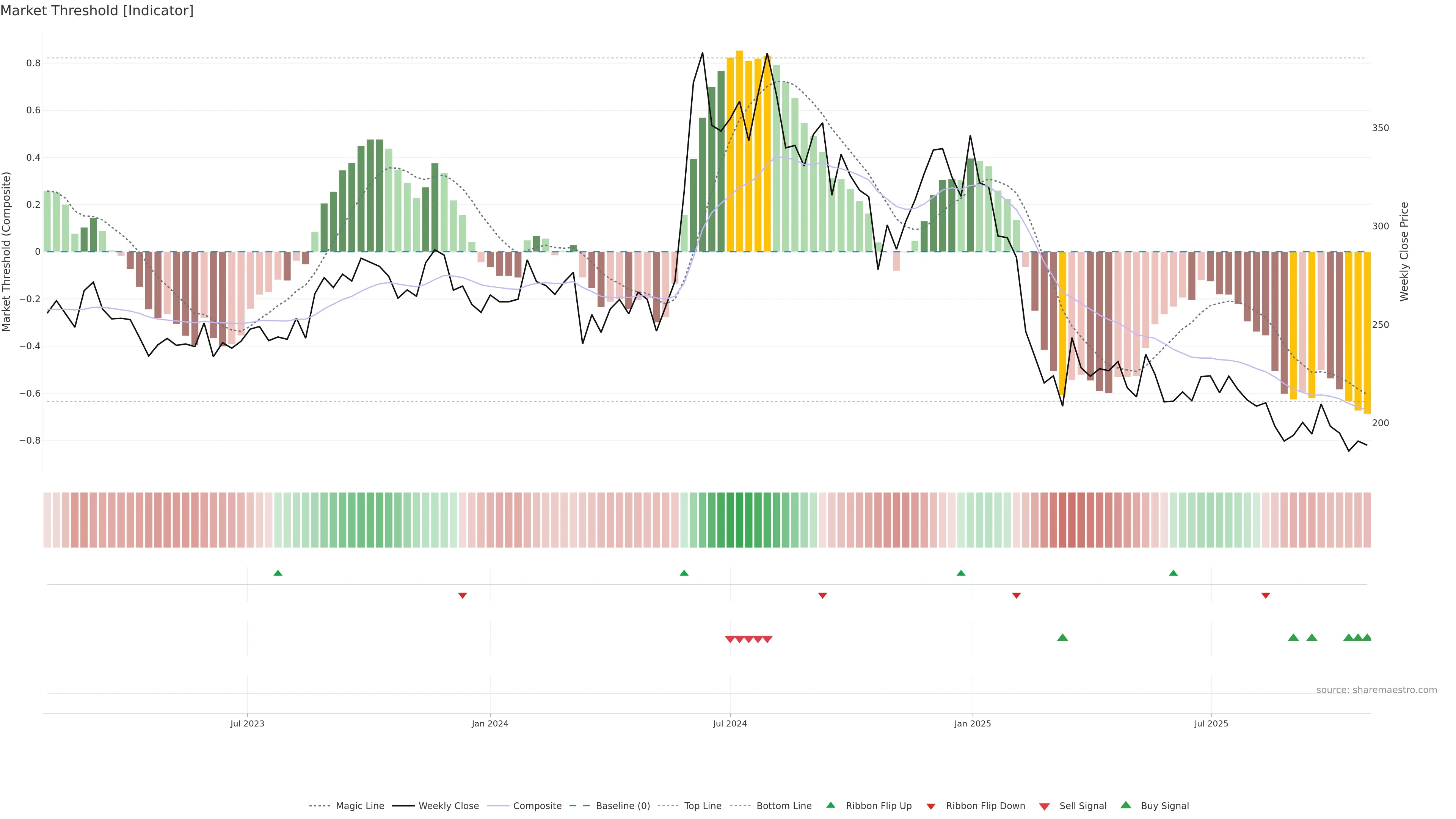Screen dimensions: 1456x819
Task: Hide the Composite series via legend
Action: pos(537,806)
